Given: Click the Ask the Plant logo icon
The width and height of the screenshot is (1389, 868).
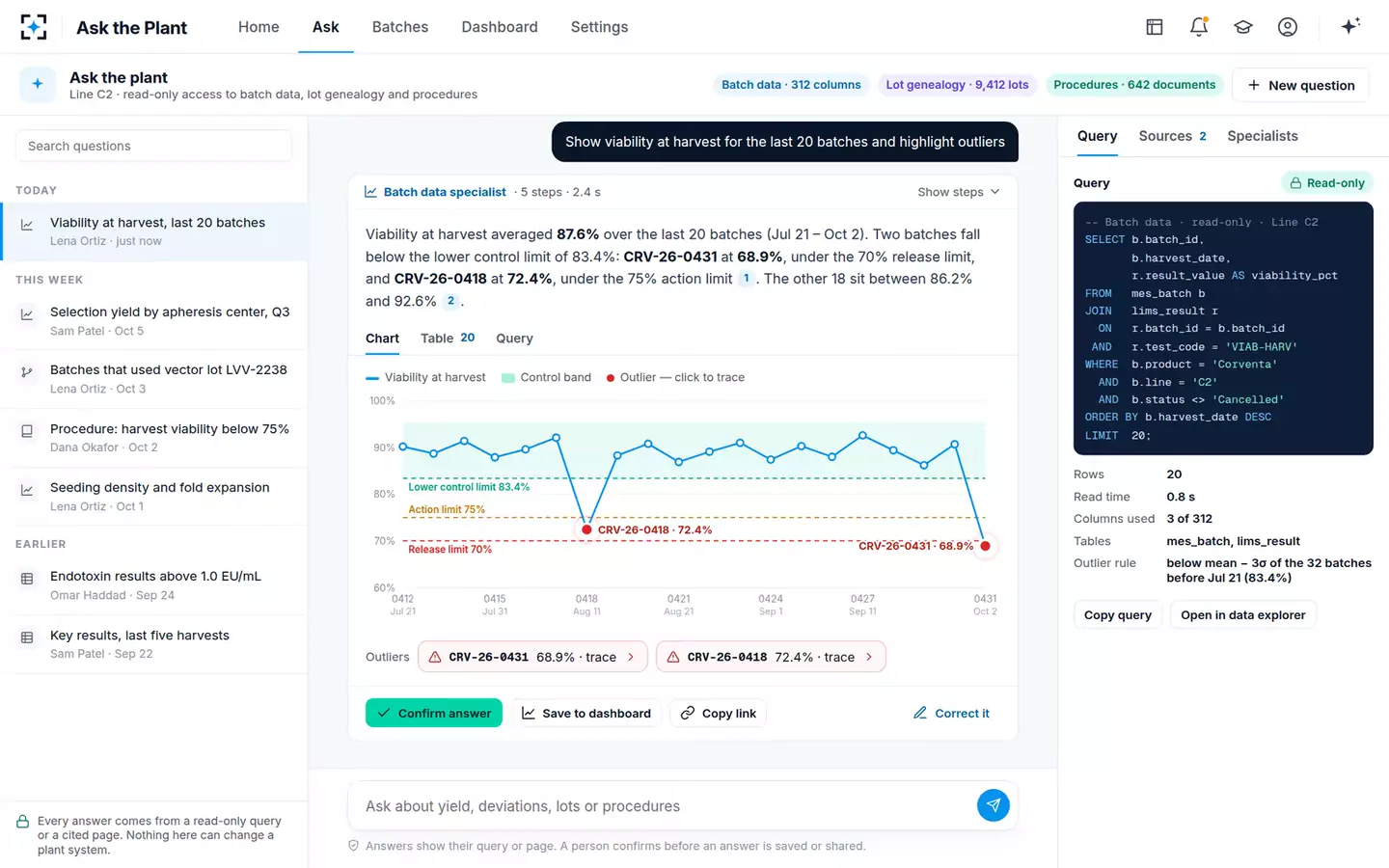Looking at the screenshot, I should 34,27.
